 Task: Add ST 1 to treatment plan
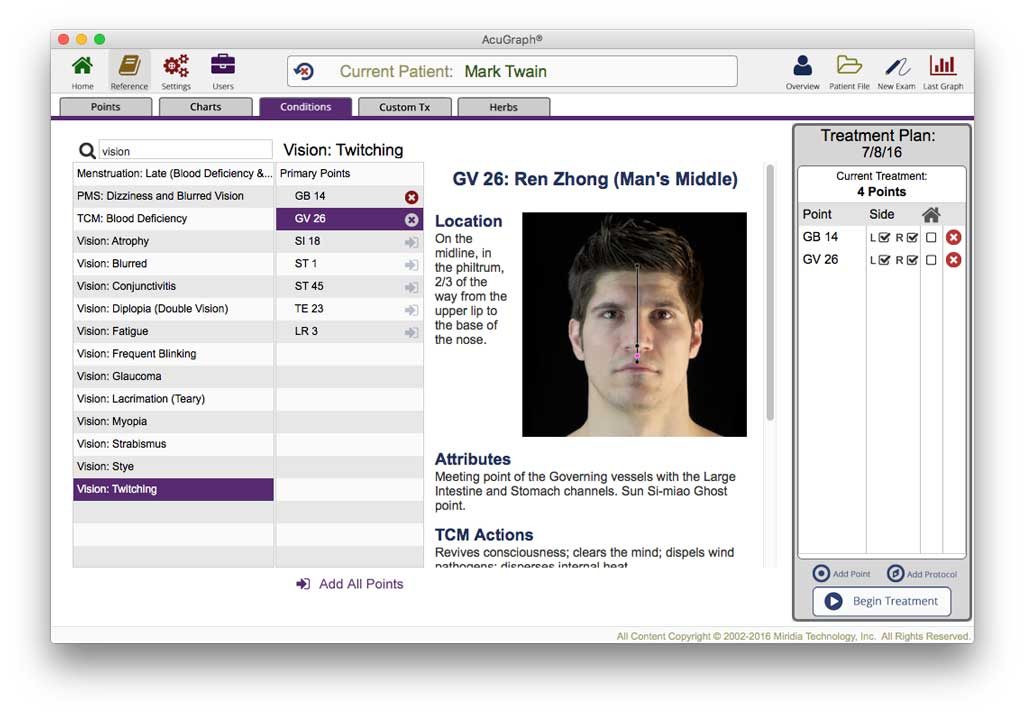[x=411, y=264]
